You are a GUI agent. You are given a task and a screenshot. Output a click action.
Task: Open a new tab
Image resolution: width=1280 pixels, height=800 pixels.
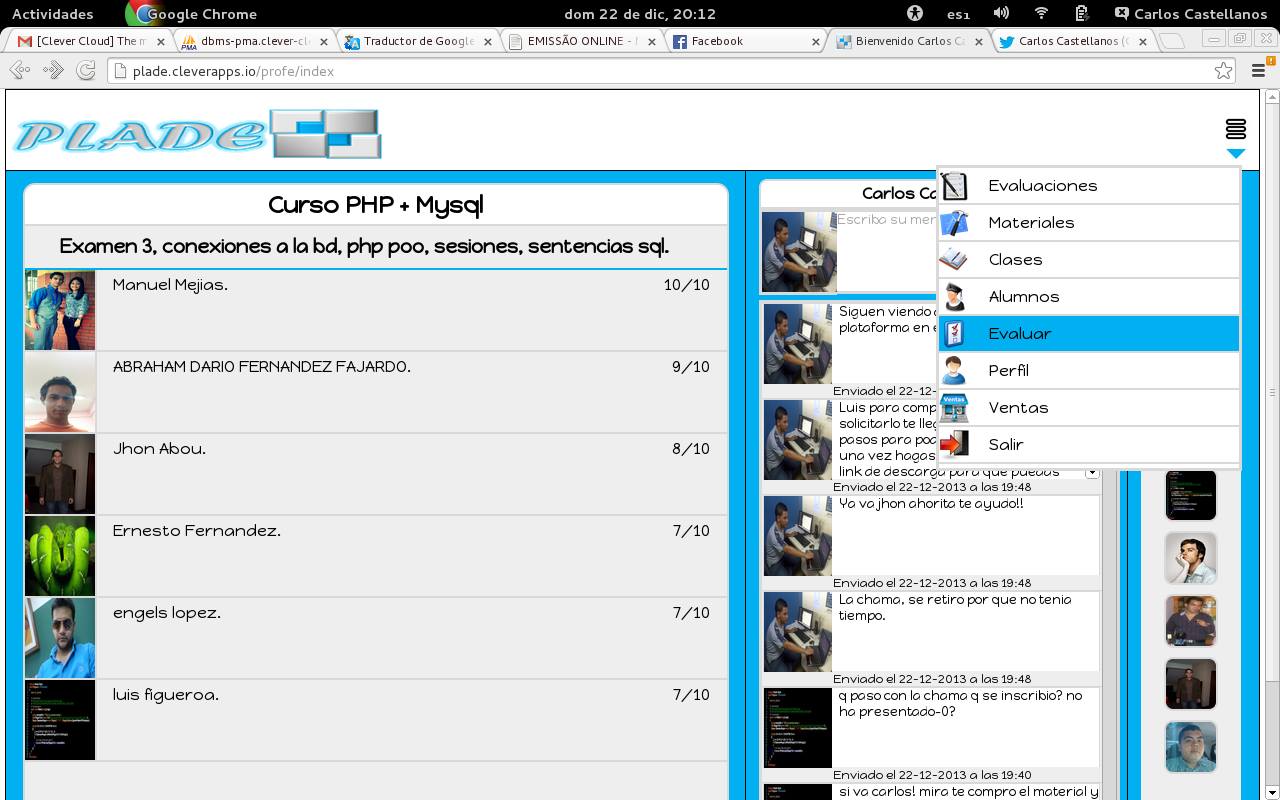[1174, 41]
